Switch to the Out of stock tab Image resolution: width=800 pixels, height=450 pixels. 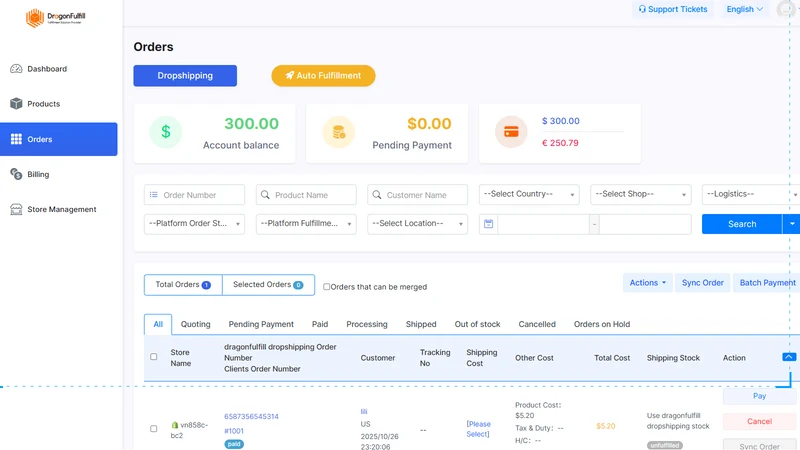coord(478,324)
